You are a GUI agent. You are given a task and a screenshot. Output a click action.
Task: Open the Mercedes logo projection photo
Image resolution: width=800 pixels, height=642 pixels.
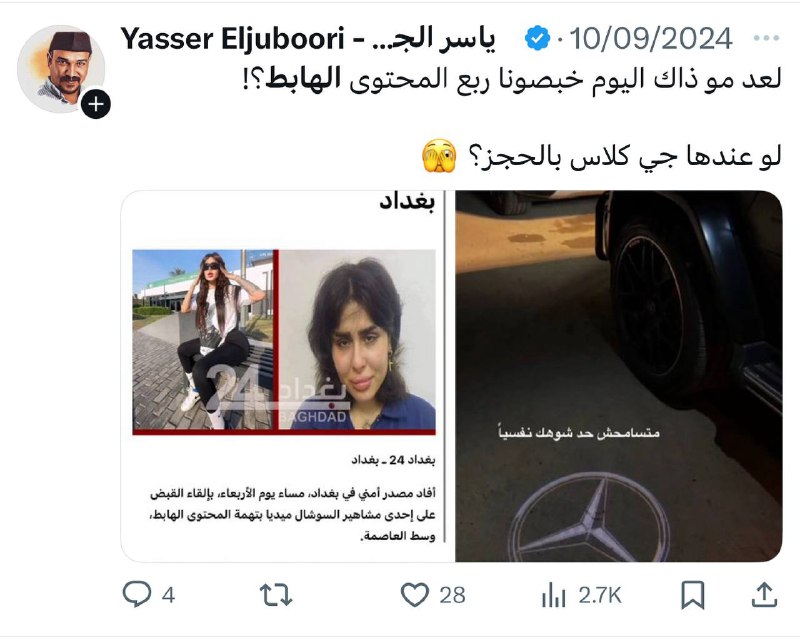tap(618, 376)
